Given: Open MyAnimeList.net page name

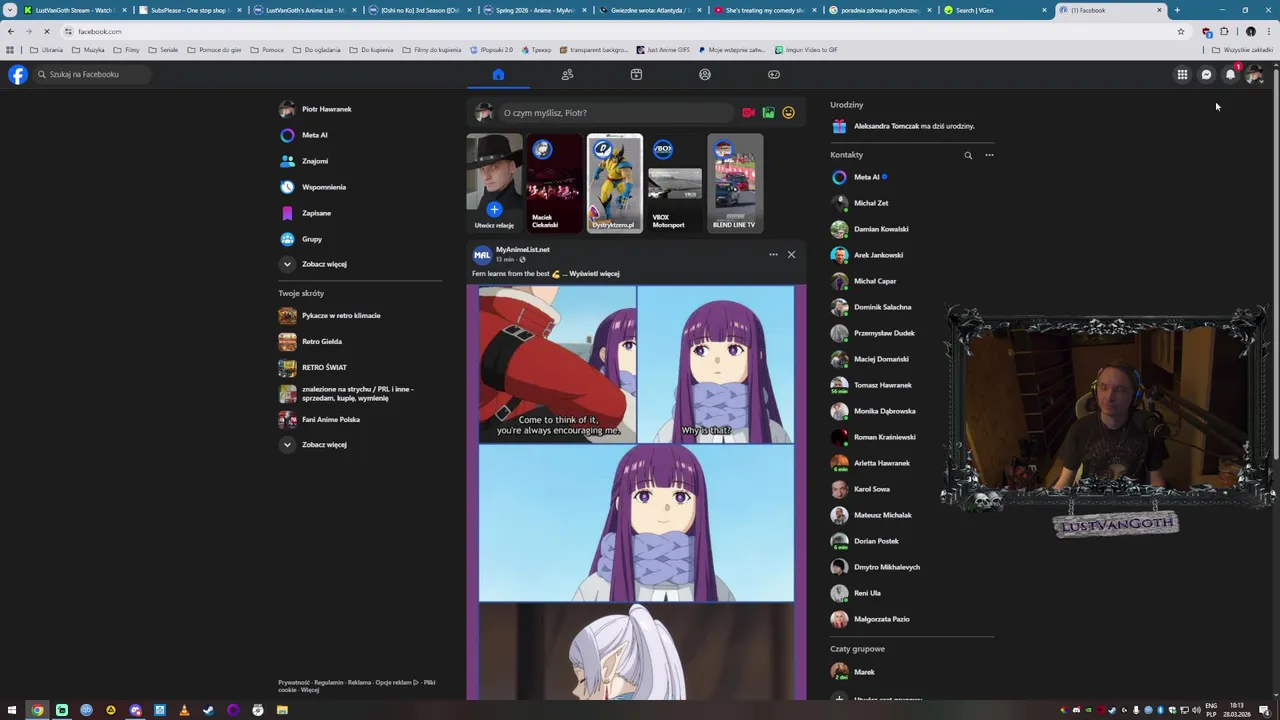Looking at the screenshot, I should 523,249.
